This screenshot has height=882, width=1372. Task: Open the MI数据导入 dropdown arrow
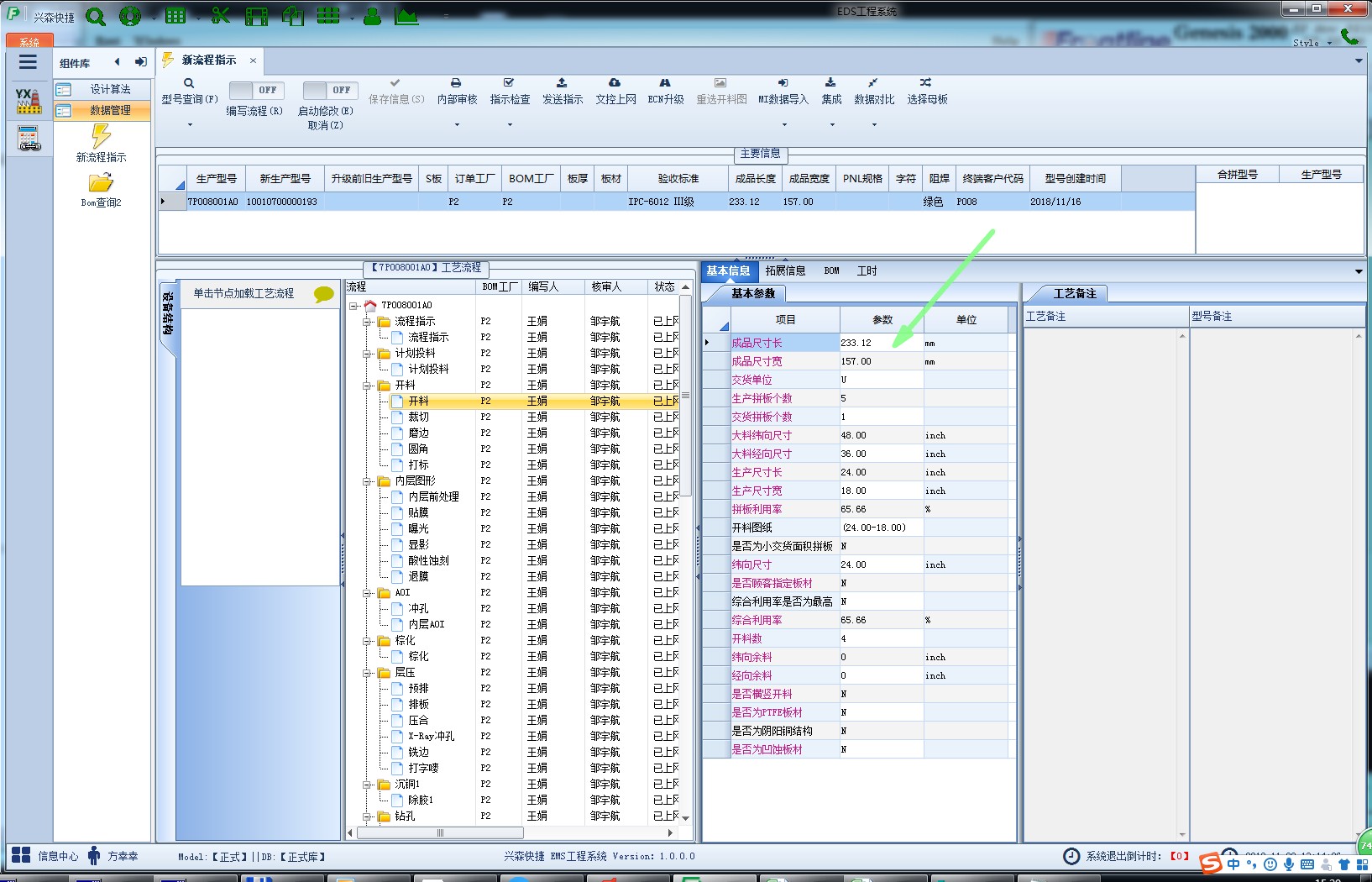(784, 125)
